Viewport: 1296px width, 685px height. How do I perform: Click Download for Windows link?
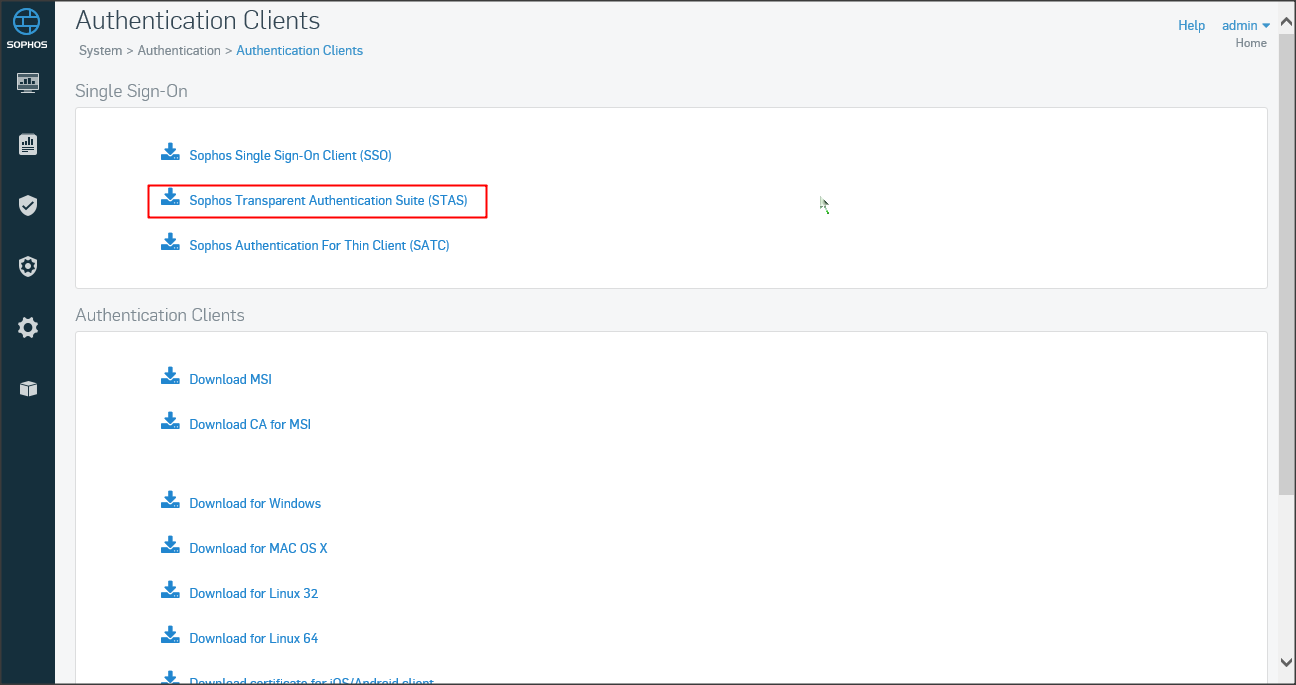point(255,504)
